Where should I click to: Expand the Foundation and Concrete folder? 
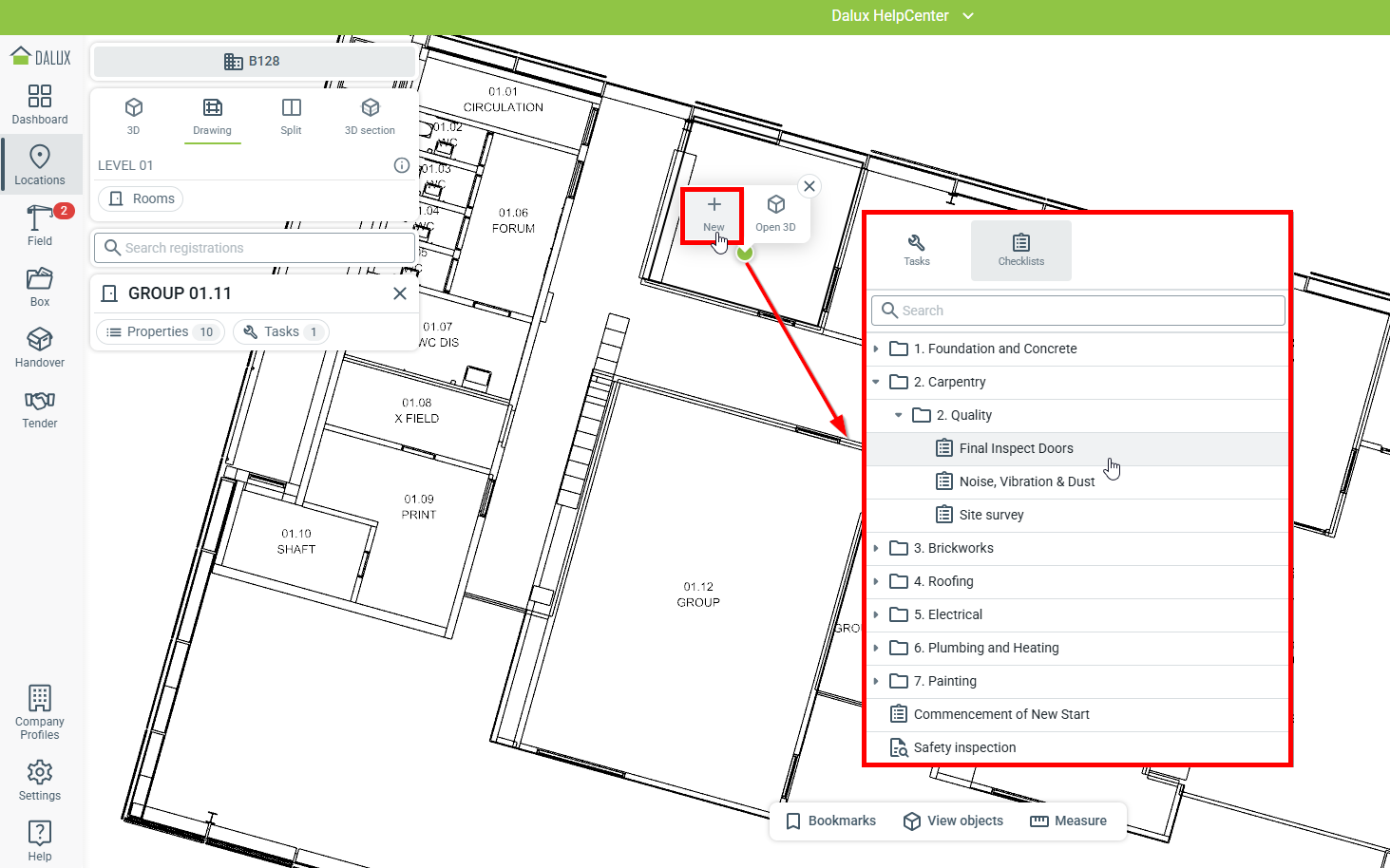[876, 349]
